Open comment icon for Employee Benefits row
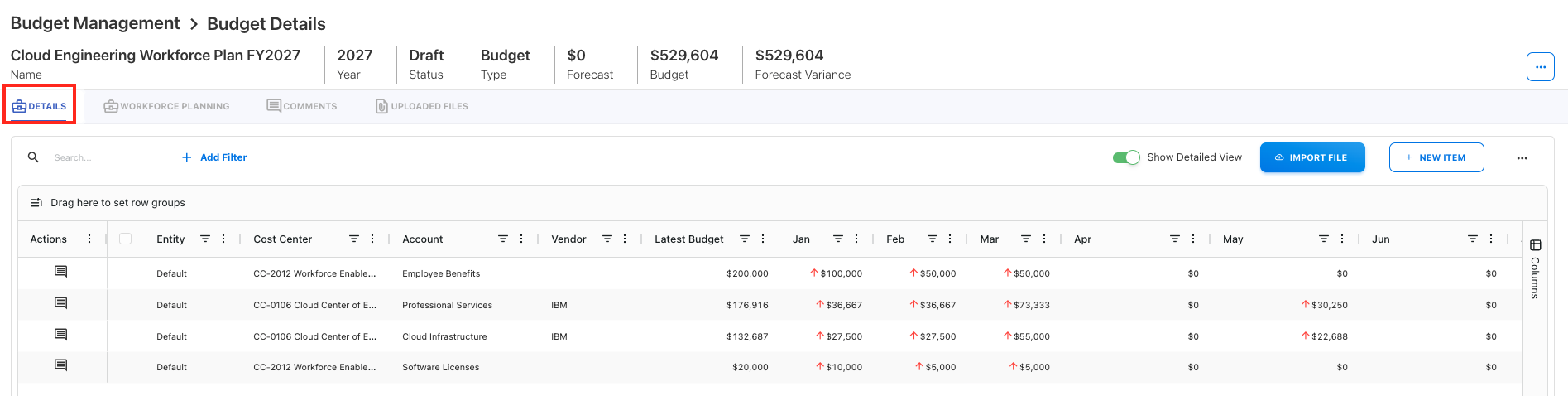The image size is (1568, 396). 60,272
